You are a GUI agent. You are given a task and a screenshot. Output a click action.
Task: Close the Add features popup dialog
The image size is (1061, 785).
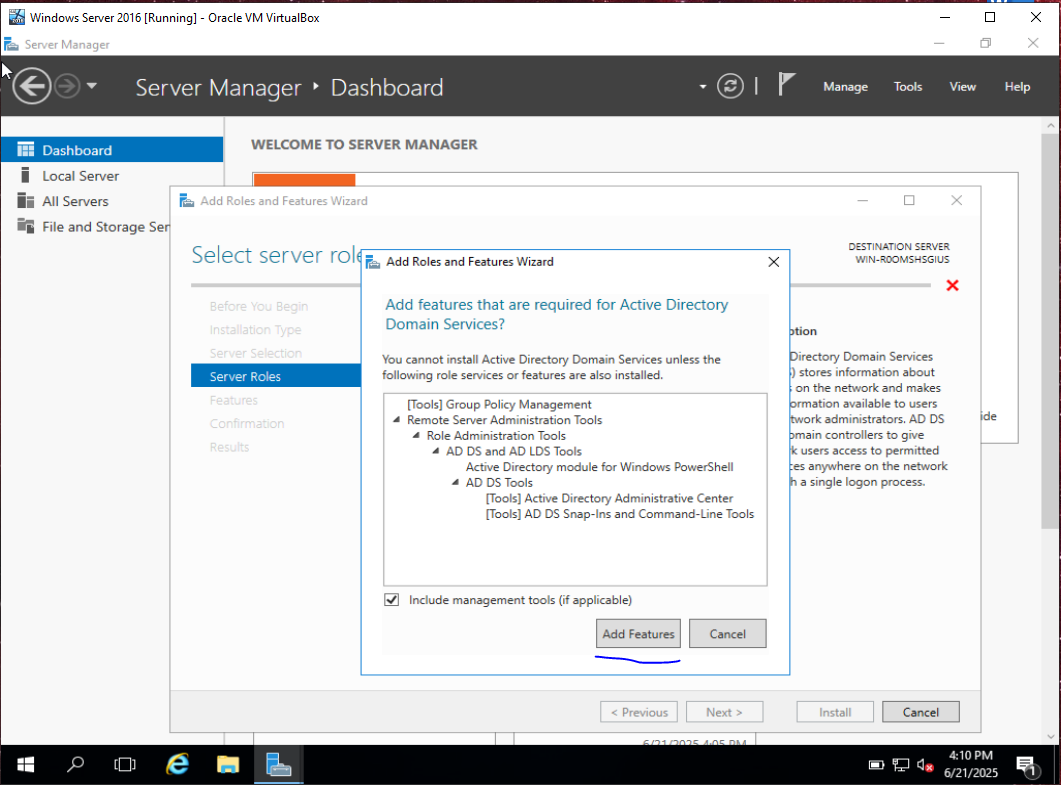click(x=773, y=262)
